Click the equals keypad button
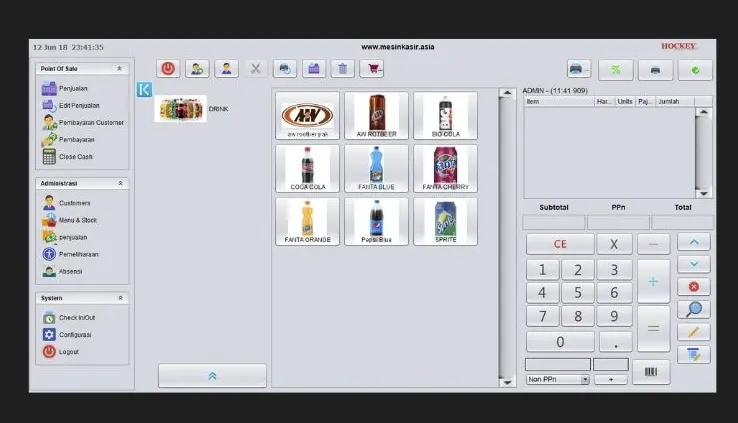Image resolution: width=738 pixels, height=423 pixels. tap(653, 328)
